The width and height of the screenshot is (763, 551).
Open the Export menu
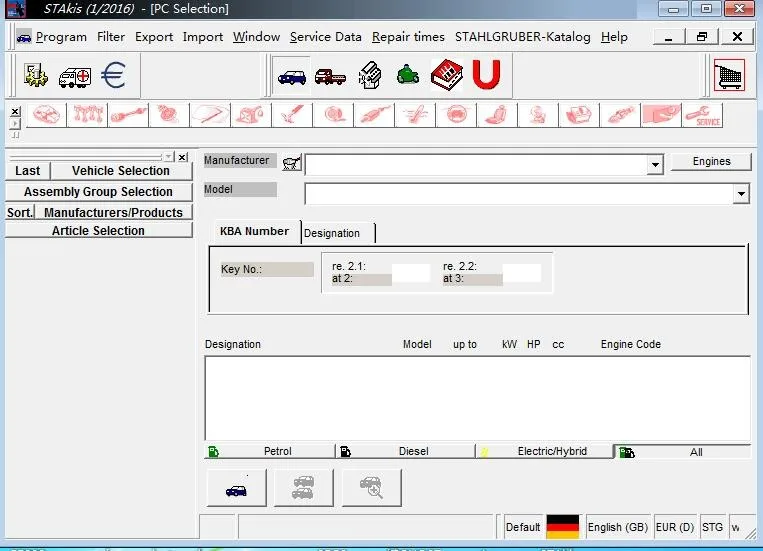pos(154,37)
